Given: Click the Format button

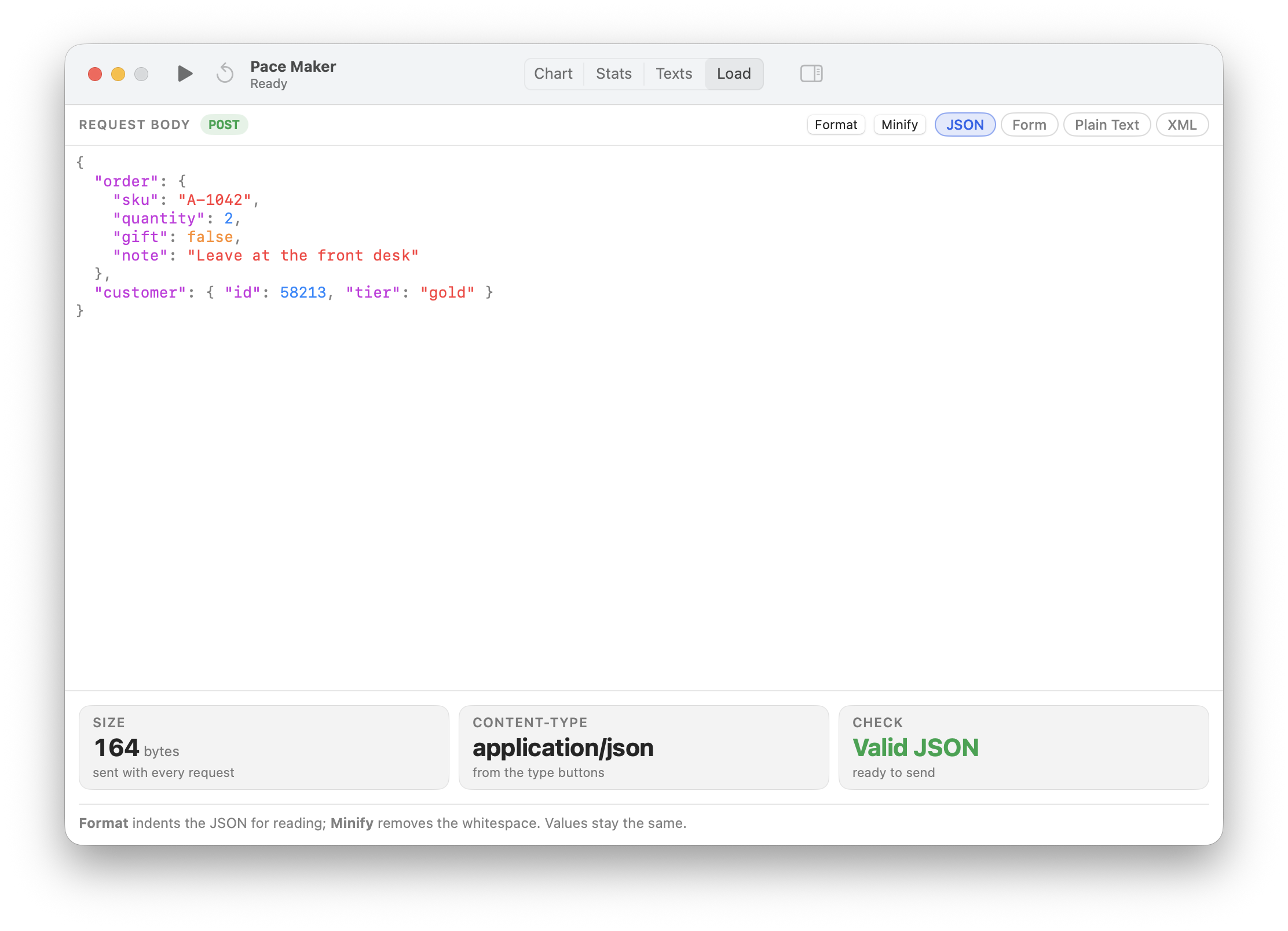Looking at the screenshot, I should point(836,124).
